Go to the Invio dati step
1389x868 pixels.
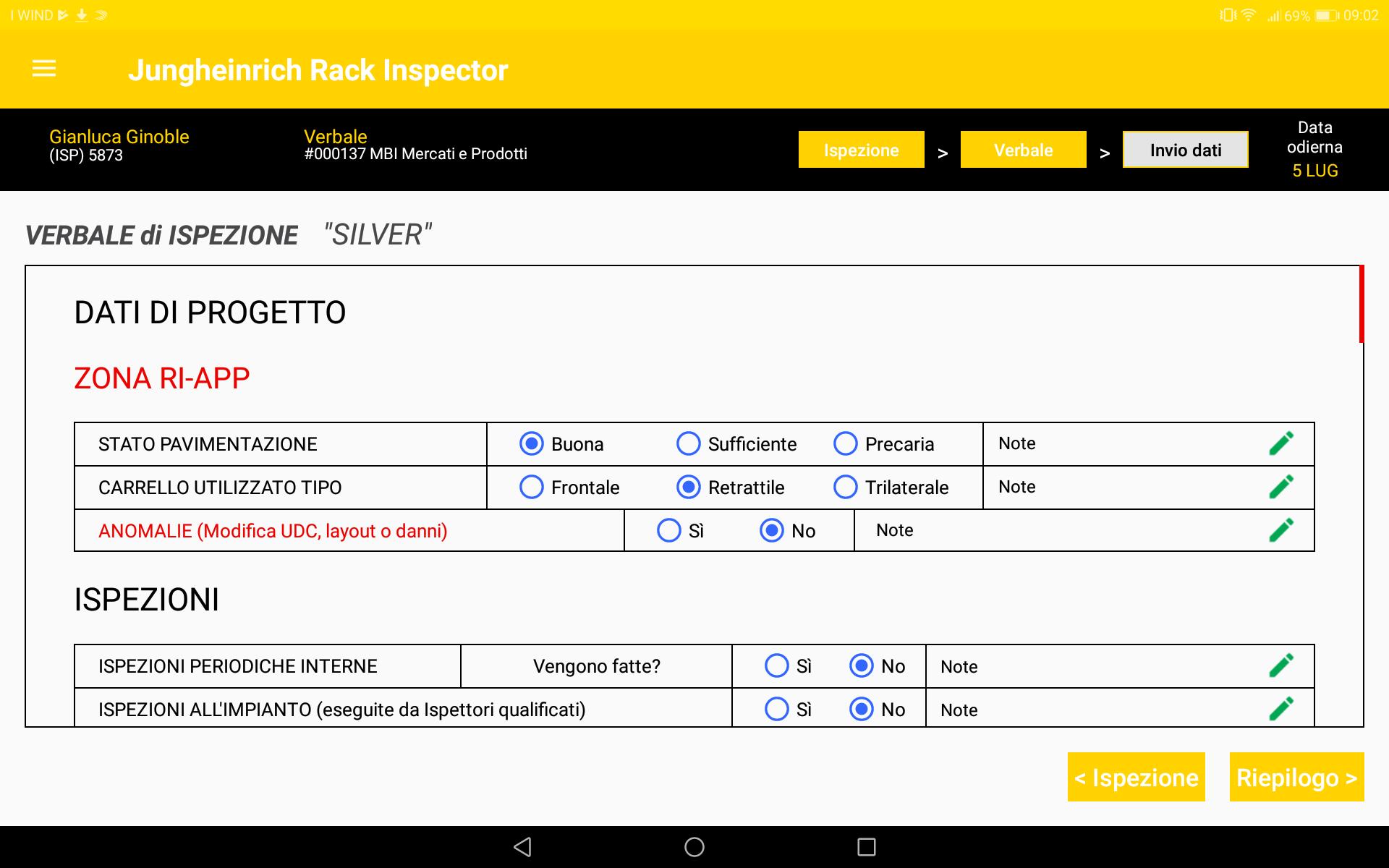click(x=1186, y=150)
